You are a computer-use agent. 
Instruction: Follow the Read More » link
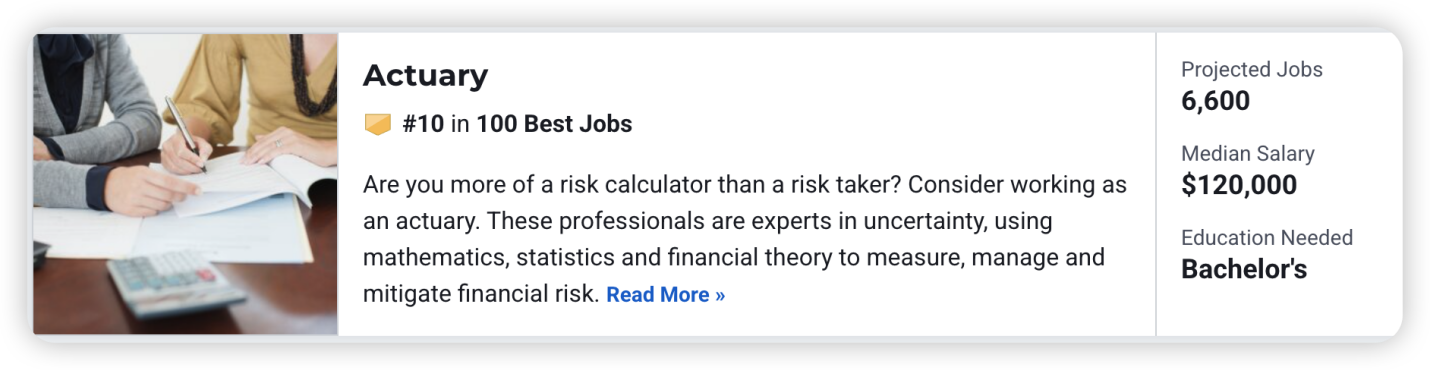coord(666,295)
